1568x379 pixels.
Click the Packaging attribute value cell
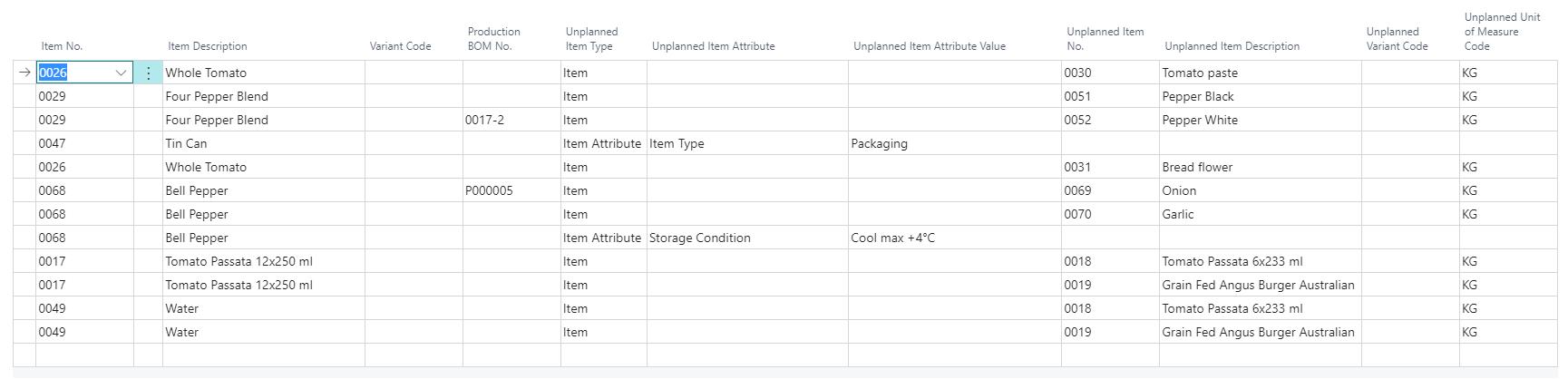953,143
